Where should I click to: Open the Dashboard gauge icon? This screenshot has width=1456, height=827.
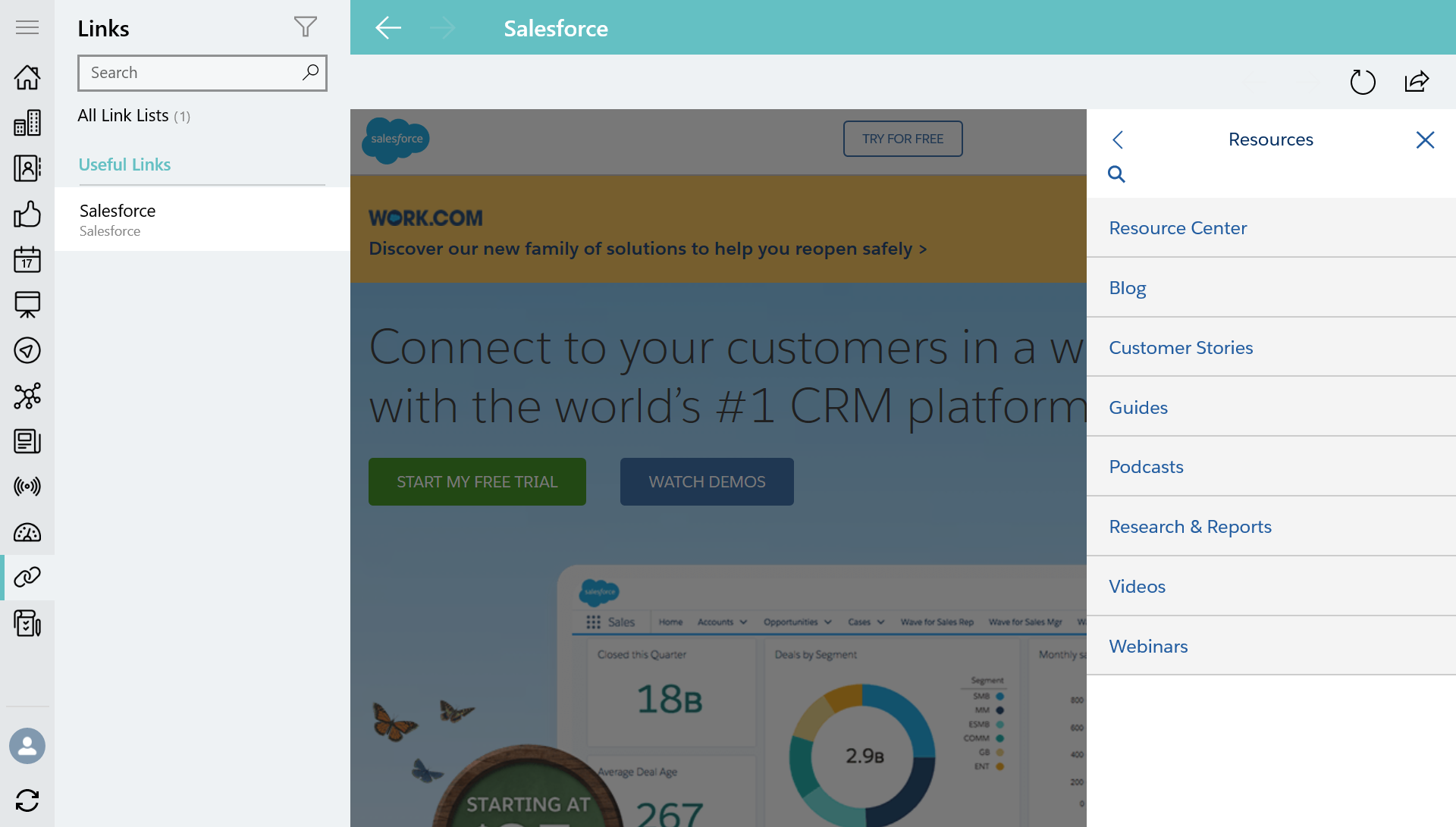point(27,532)
